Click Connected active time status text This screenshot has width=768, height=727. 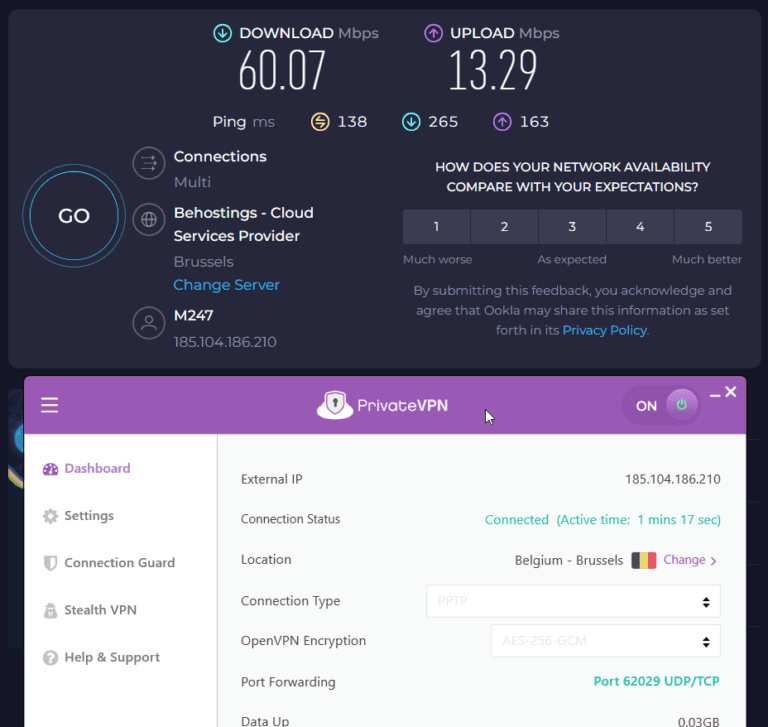tap(602, 520)
